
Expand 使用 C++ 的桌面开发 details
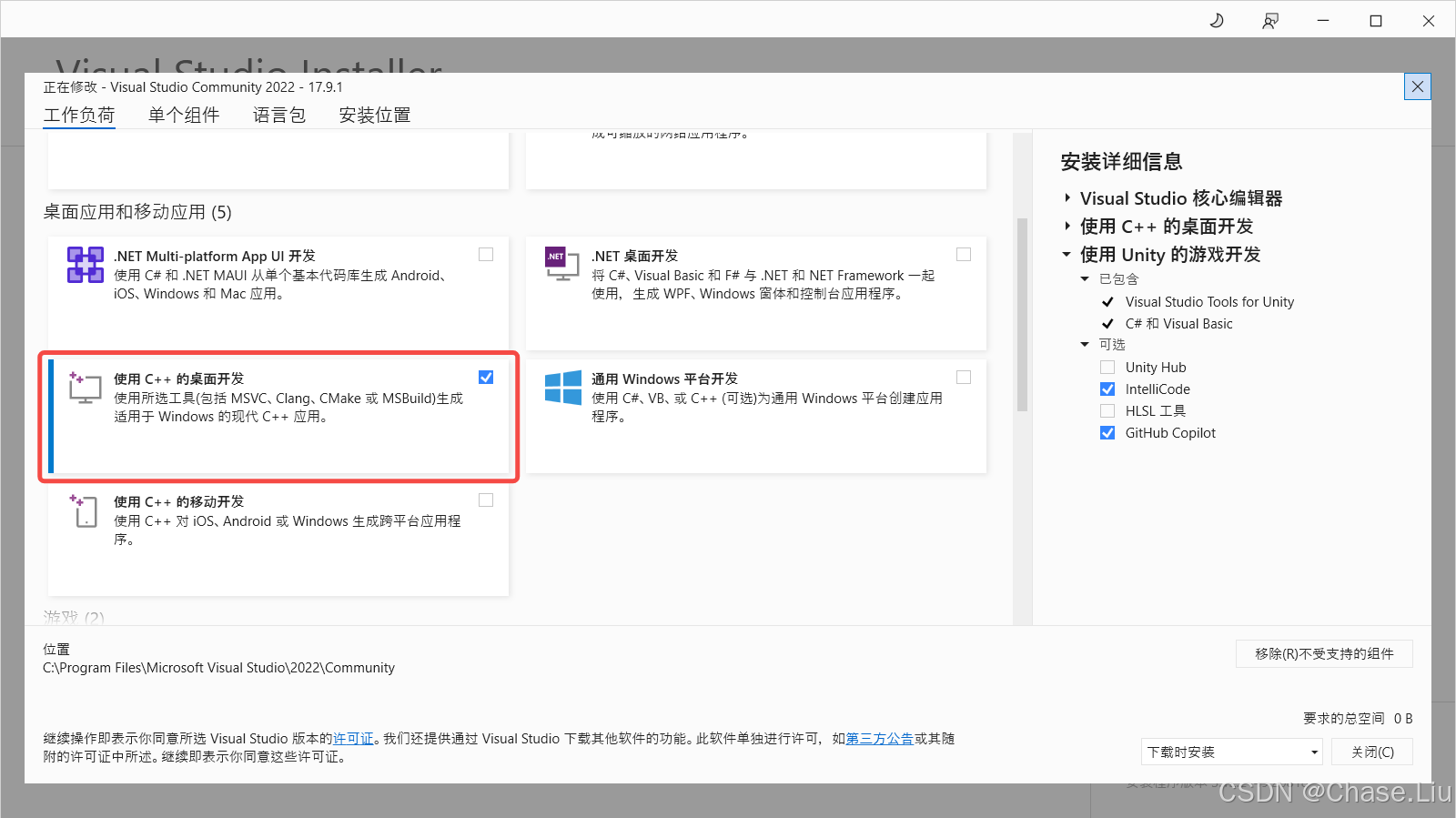(x=1067, y=227)
